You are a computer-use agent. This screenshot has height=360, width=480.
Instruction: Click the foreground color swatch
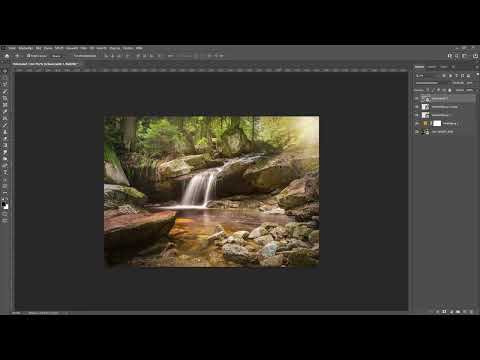3,204
